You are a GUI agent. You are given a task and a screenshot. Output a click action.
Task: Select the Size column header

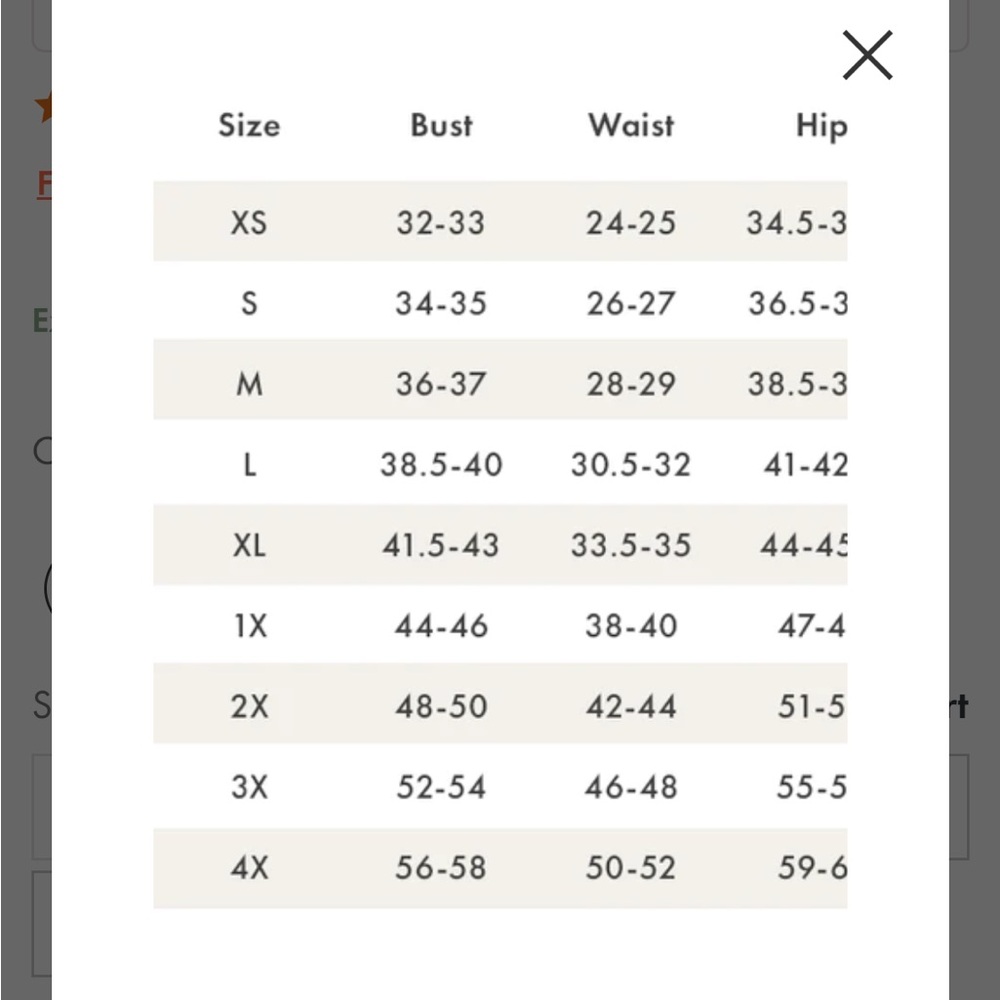click(x=249, y=125)
